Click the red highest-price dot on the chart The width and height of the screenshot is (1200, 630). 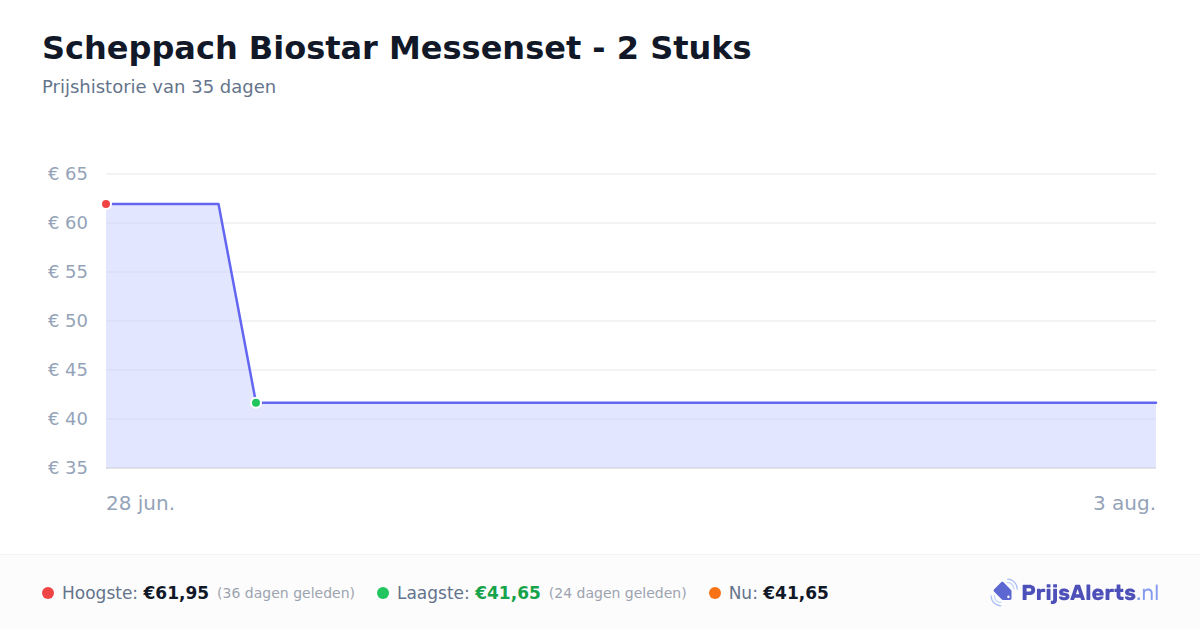click(x=106, y=204)
